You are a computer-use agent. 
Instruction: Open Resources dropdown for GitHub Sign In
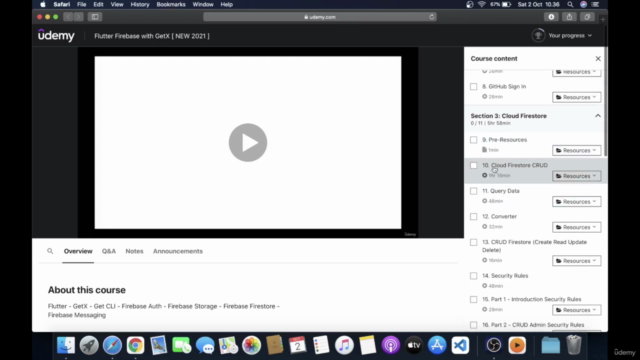point(577,97)
